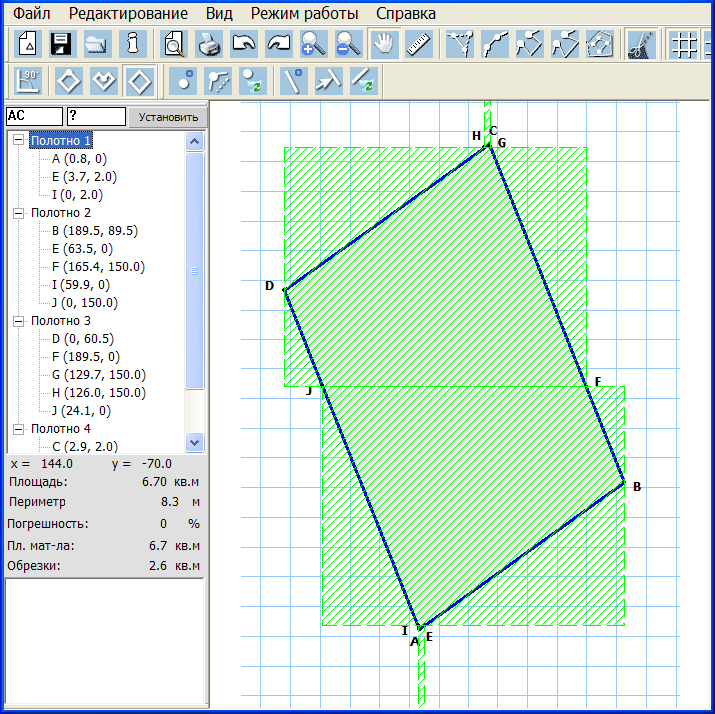Activate the scissors cutting layout icon
Viewport: 715px width, 714px height.
[x=642, y=44]
